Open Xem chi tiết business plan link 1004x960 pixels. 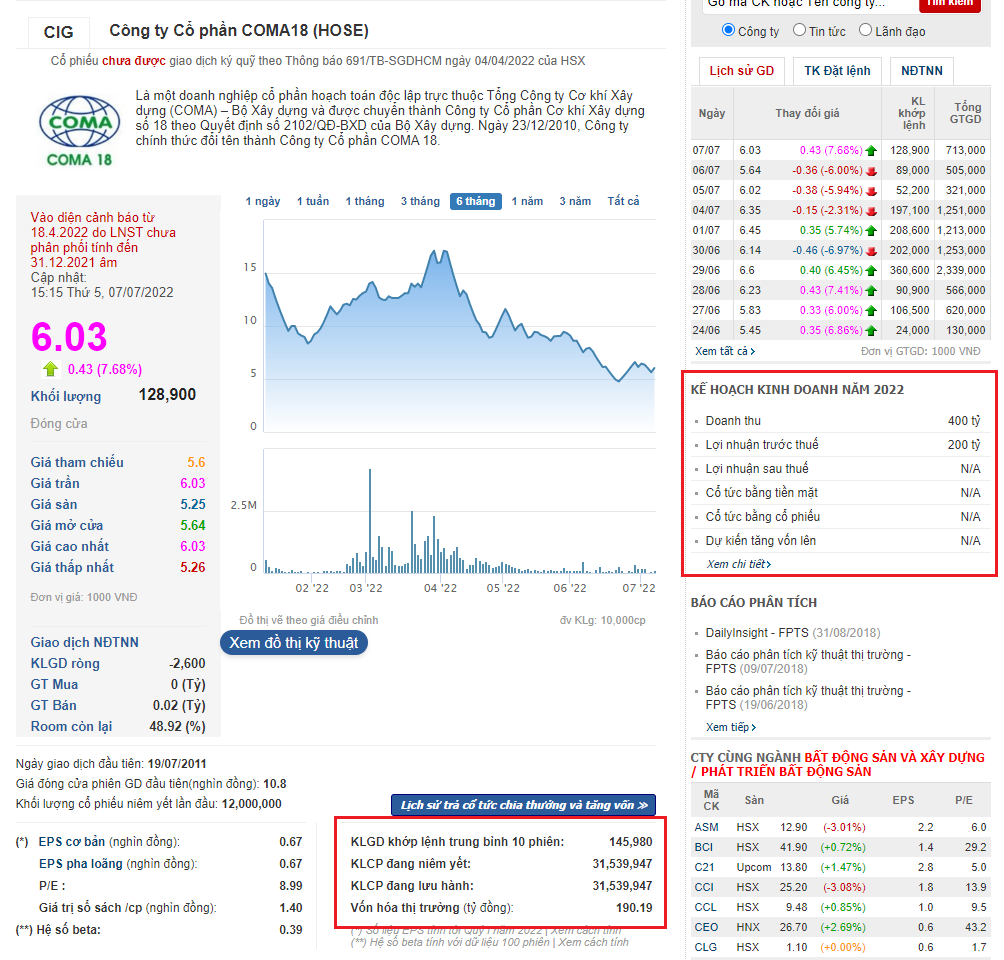click(x=738, y=564)
